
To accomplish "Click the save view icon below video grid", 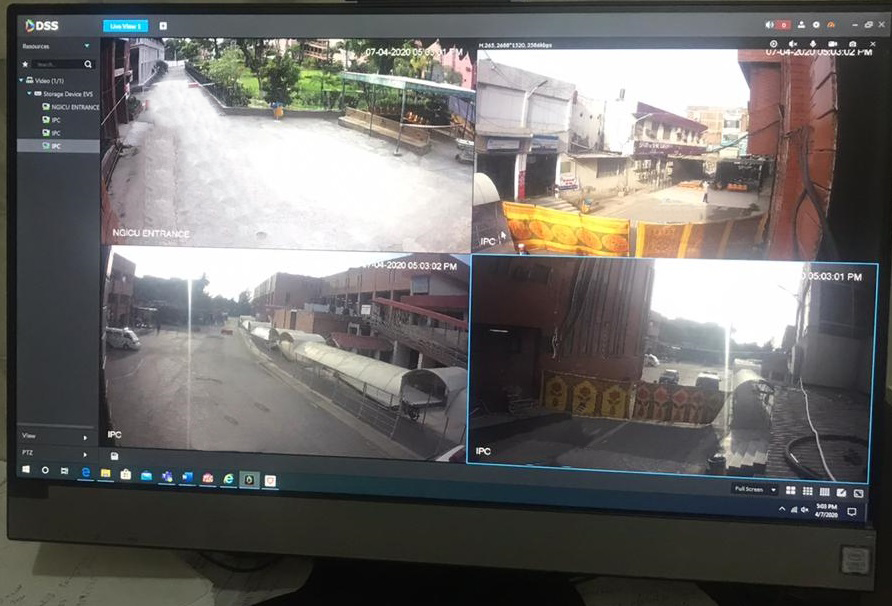I will tap(115, 456).
